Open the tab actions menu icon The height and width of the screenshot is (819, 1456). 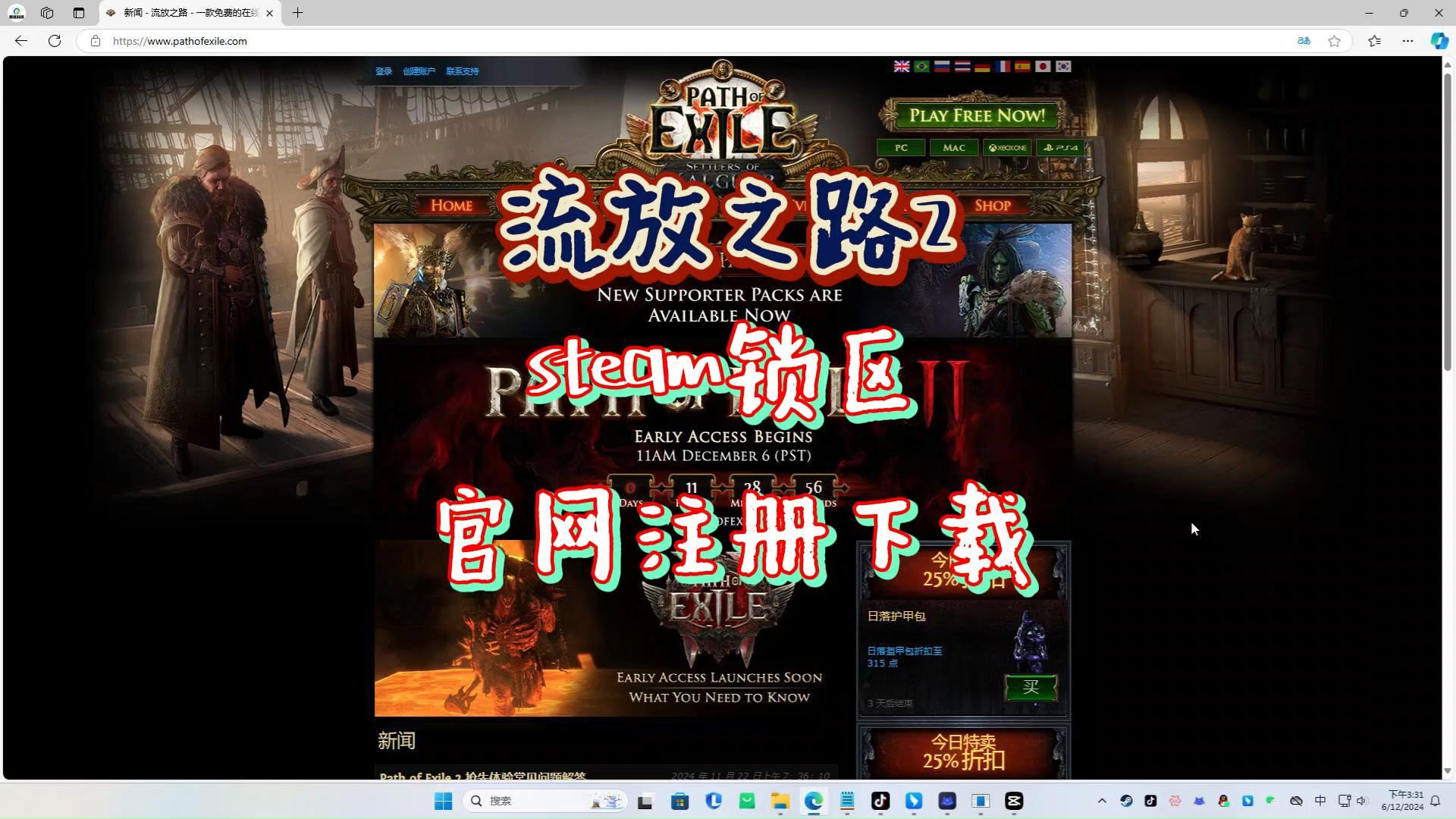(x=79, y=13)
